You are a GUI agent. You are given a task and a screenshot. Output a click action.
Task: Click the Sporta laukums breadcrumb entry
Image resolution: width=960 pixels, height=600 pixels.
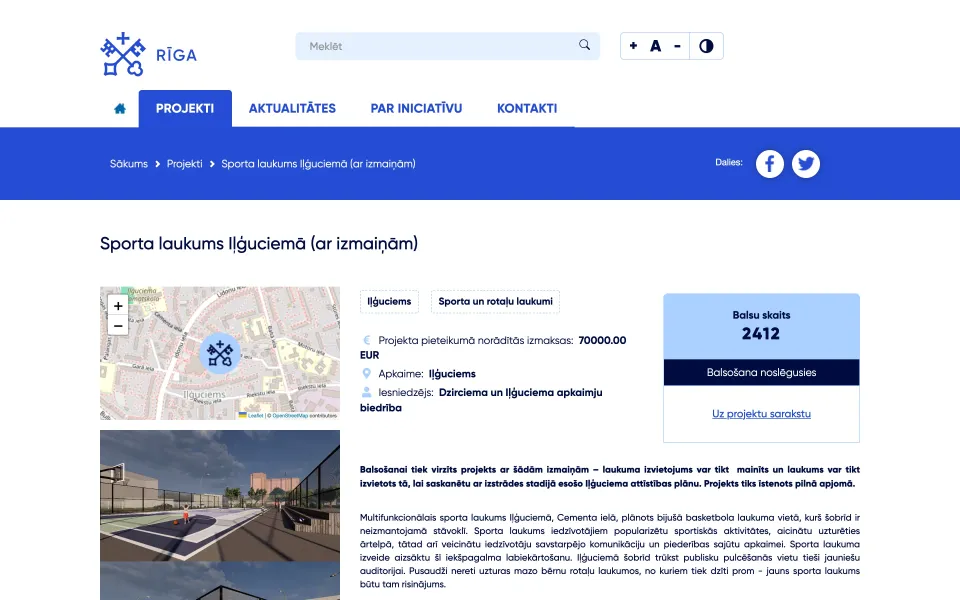pos(318,163)
